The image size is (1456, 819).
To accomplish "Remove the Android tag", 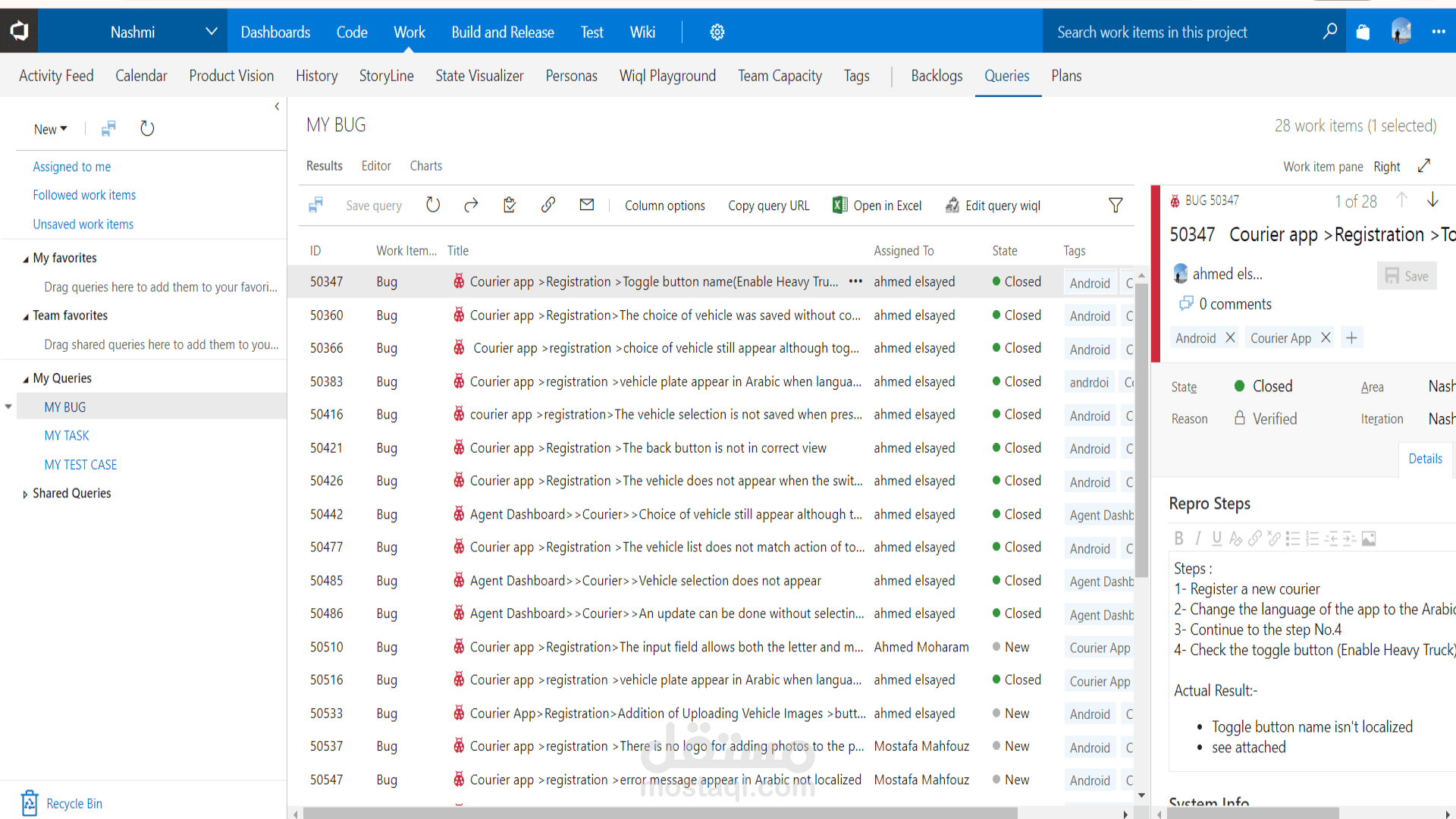I will point(1230,338).
